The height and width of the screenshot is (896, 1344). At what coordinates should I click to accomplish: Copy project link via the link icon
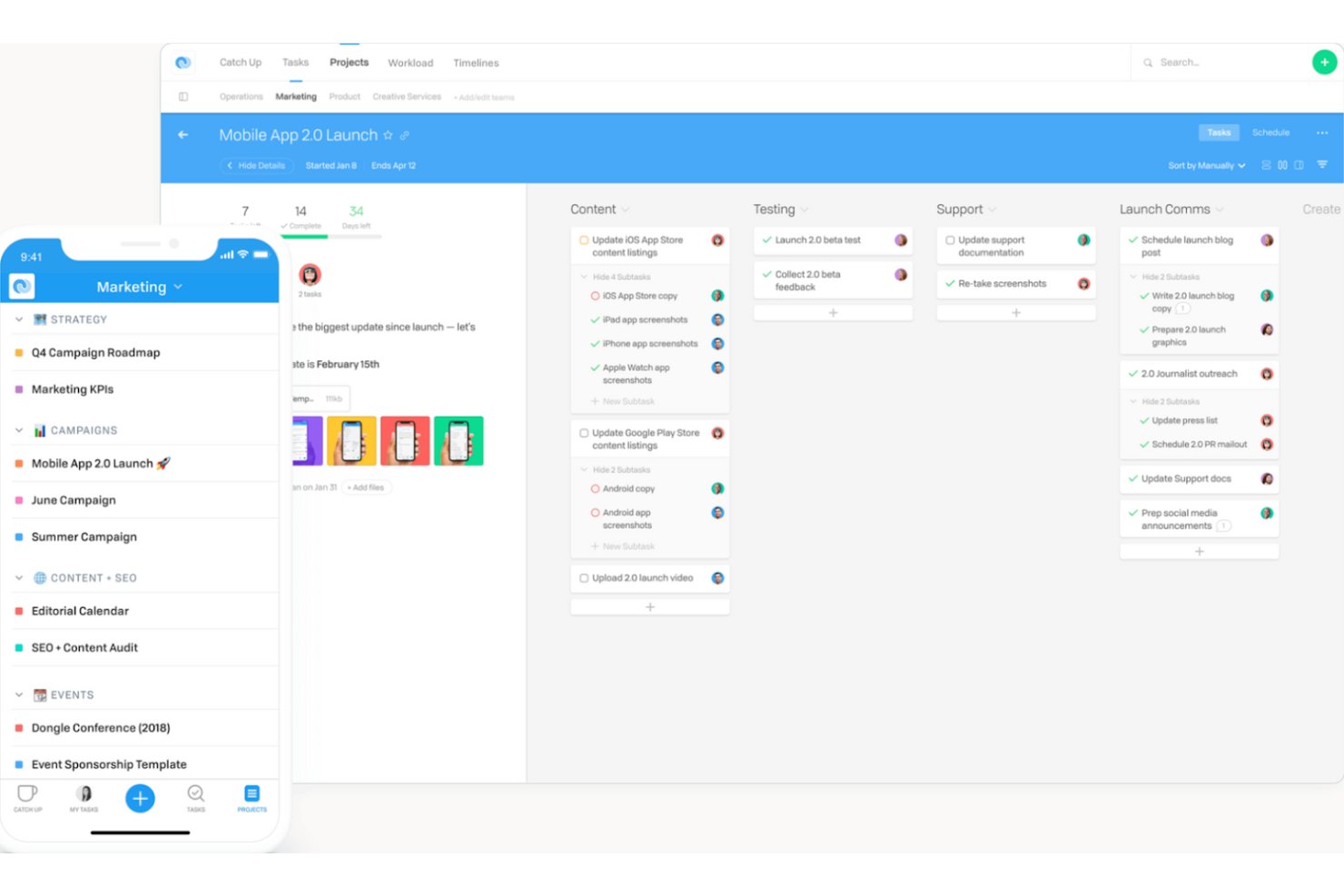click(x=405, y=135)
